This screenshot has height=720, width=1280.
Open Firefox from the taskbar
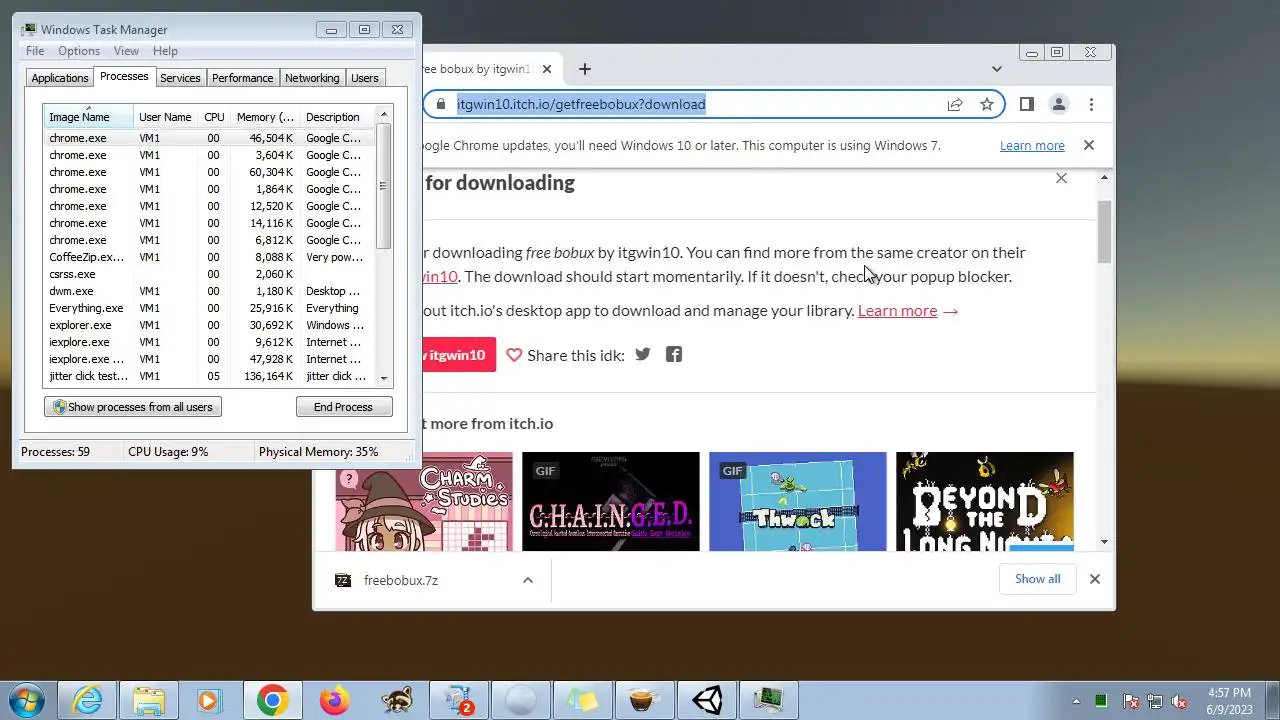tap(334, 700)
